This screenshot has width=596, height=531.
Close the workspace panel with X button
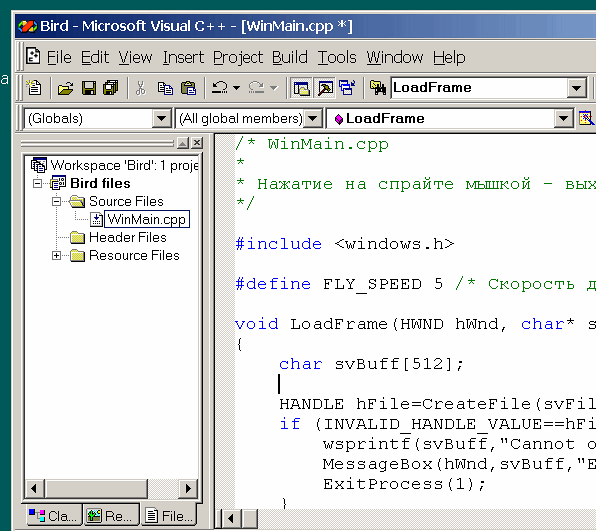(x=197, y=143)
